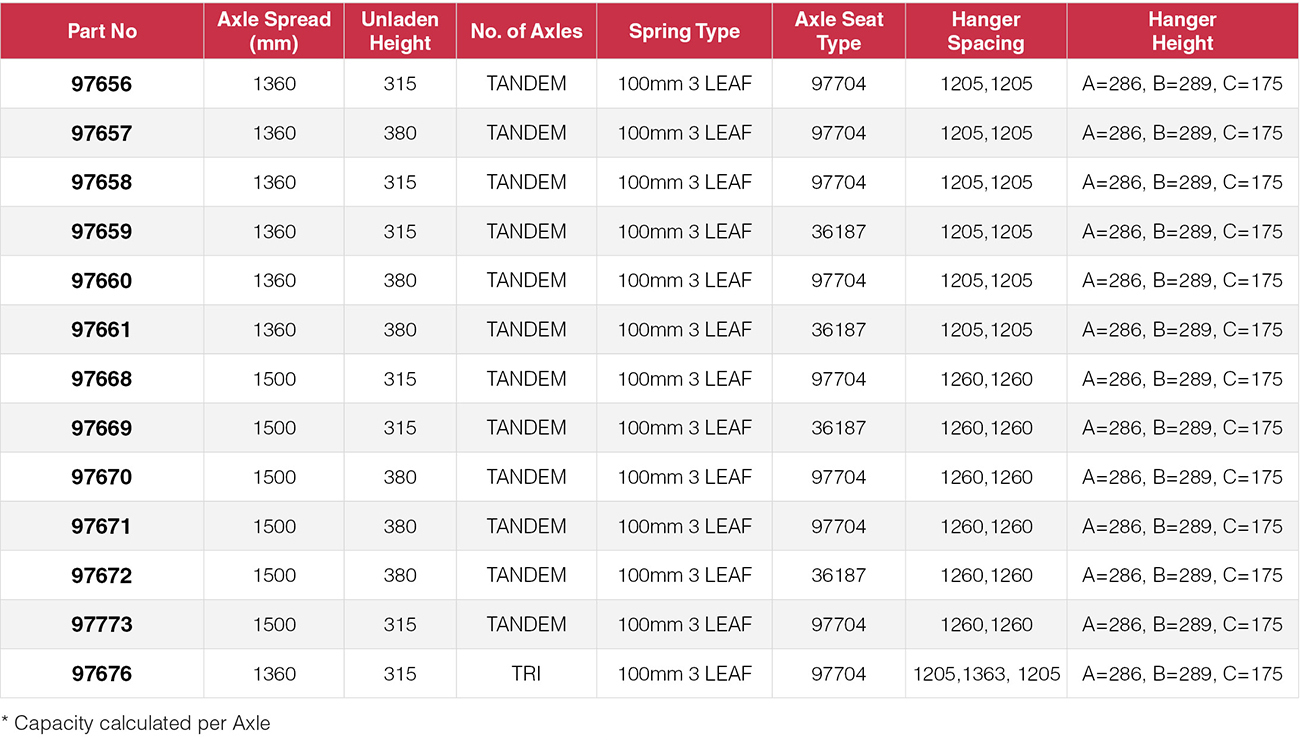Screen dimensions: 1300x740
Task: Click part number 97656
Action: pos(102,84)
